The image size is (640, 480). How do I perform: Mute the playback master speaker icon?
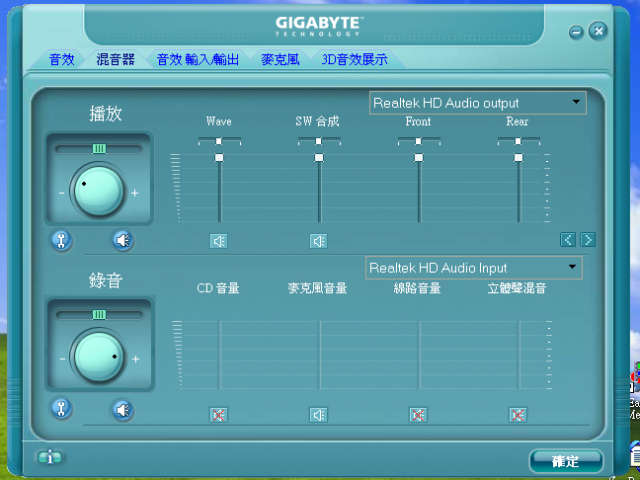tap(123, 240)
